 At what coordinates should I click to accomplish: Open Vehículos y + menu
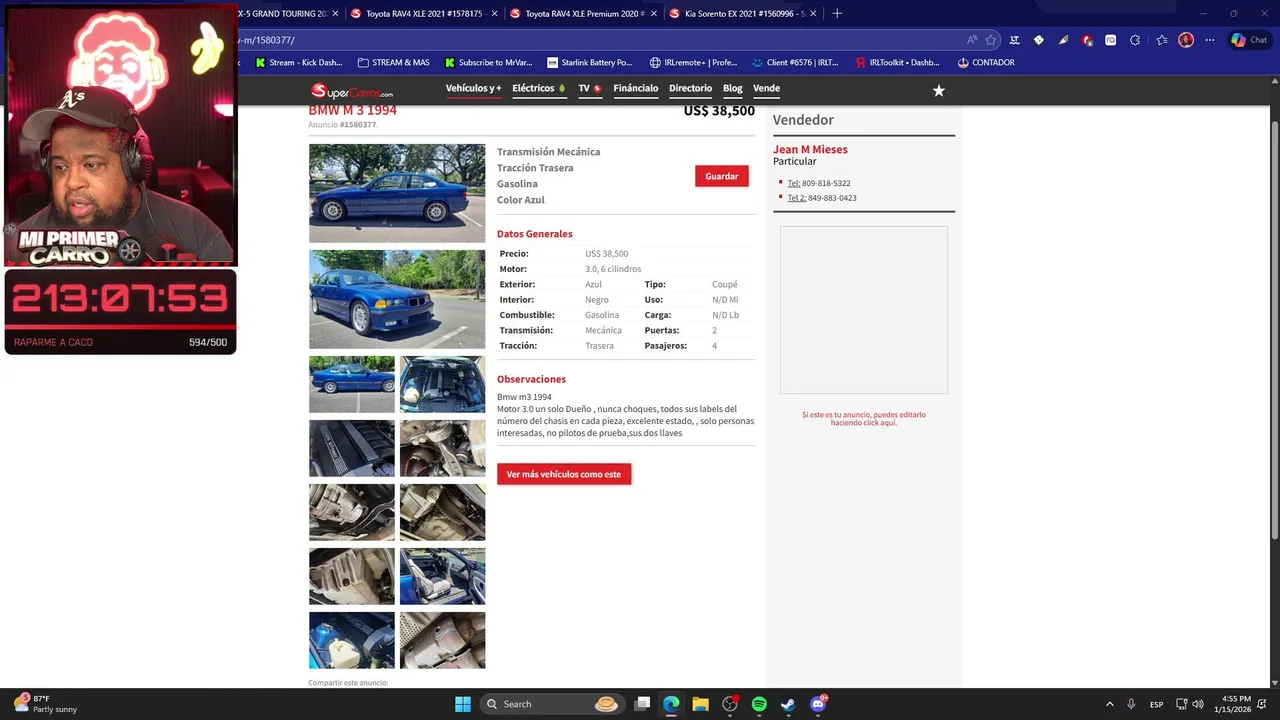coord(473,89)
